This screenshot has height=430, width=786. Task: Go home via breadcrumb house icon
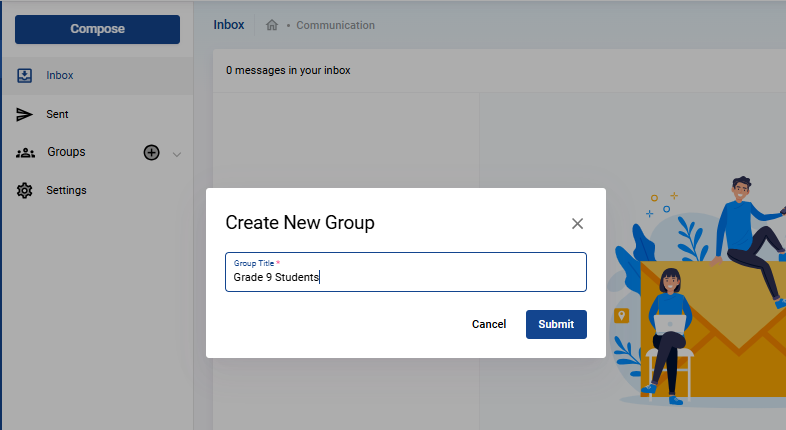tap(272, 25)
